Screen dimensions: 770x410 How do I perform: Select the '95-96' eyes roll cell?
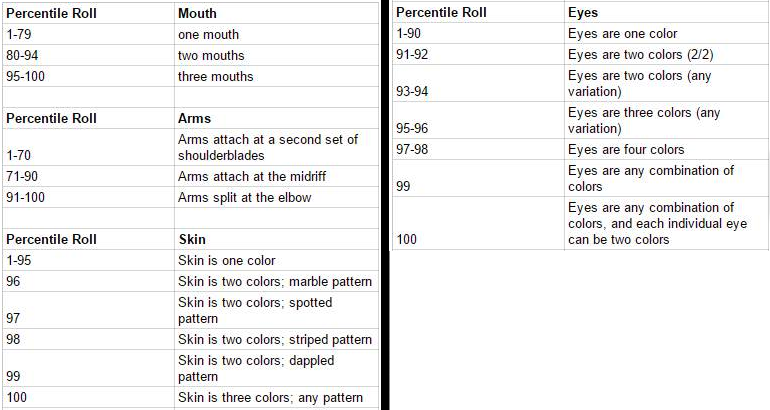(478, 120)
